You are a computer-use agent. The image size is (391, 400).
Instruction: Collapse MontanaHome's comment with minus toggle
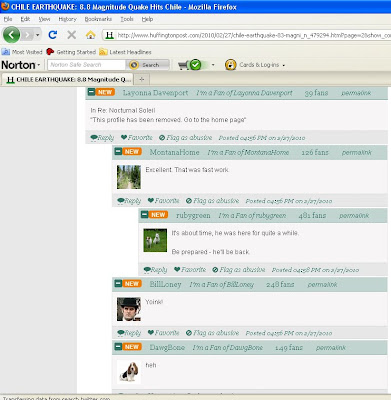tap(118, 151)
